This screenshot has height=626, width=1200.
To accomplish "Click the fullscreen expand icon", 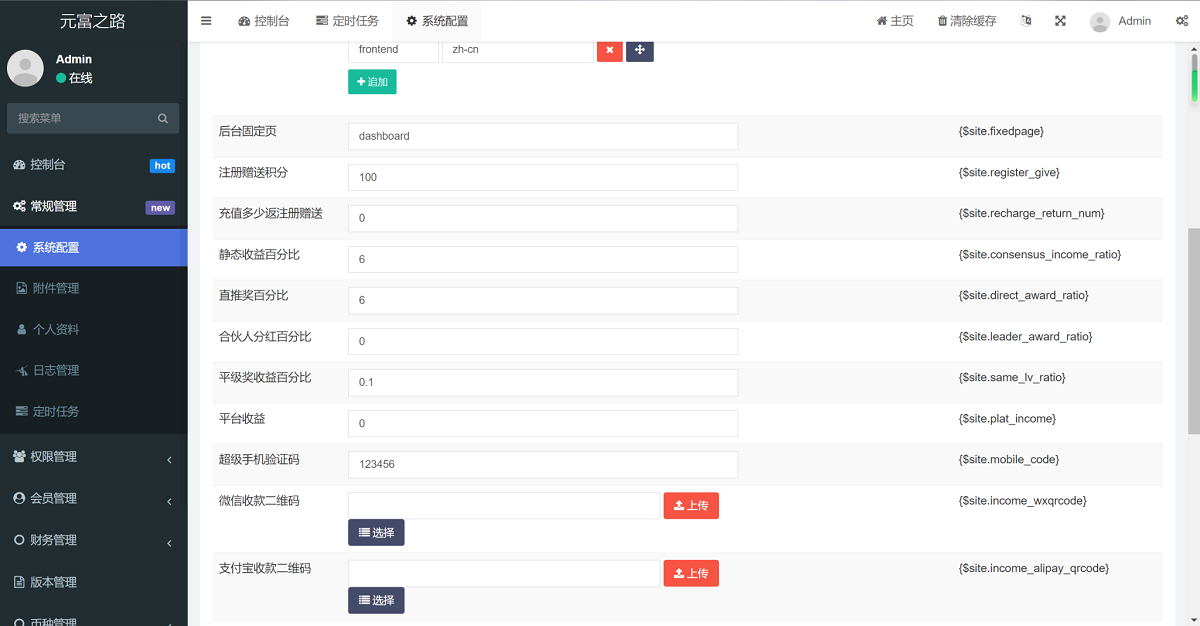I will [1060, 21].
